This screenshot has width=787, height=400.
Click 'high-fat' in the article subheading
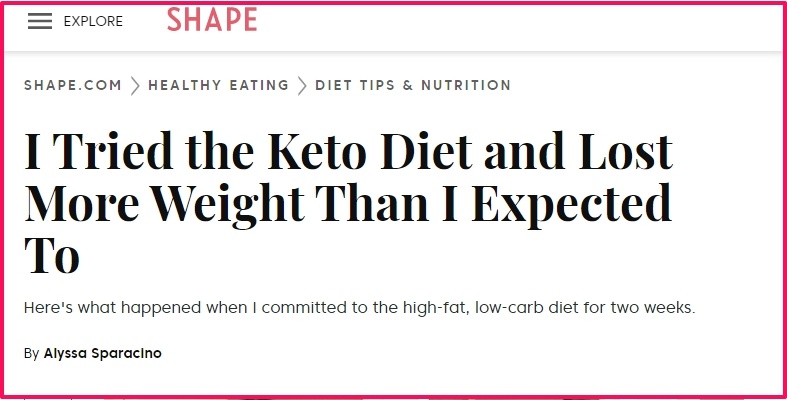pyautogui.click(x=434, y=307)
